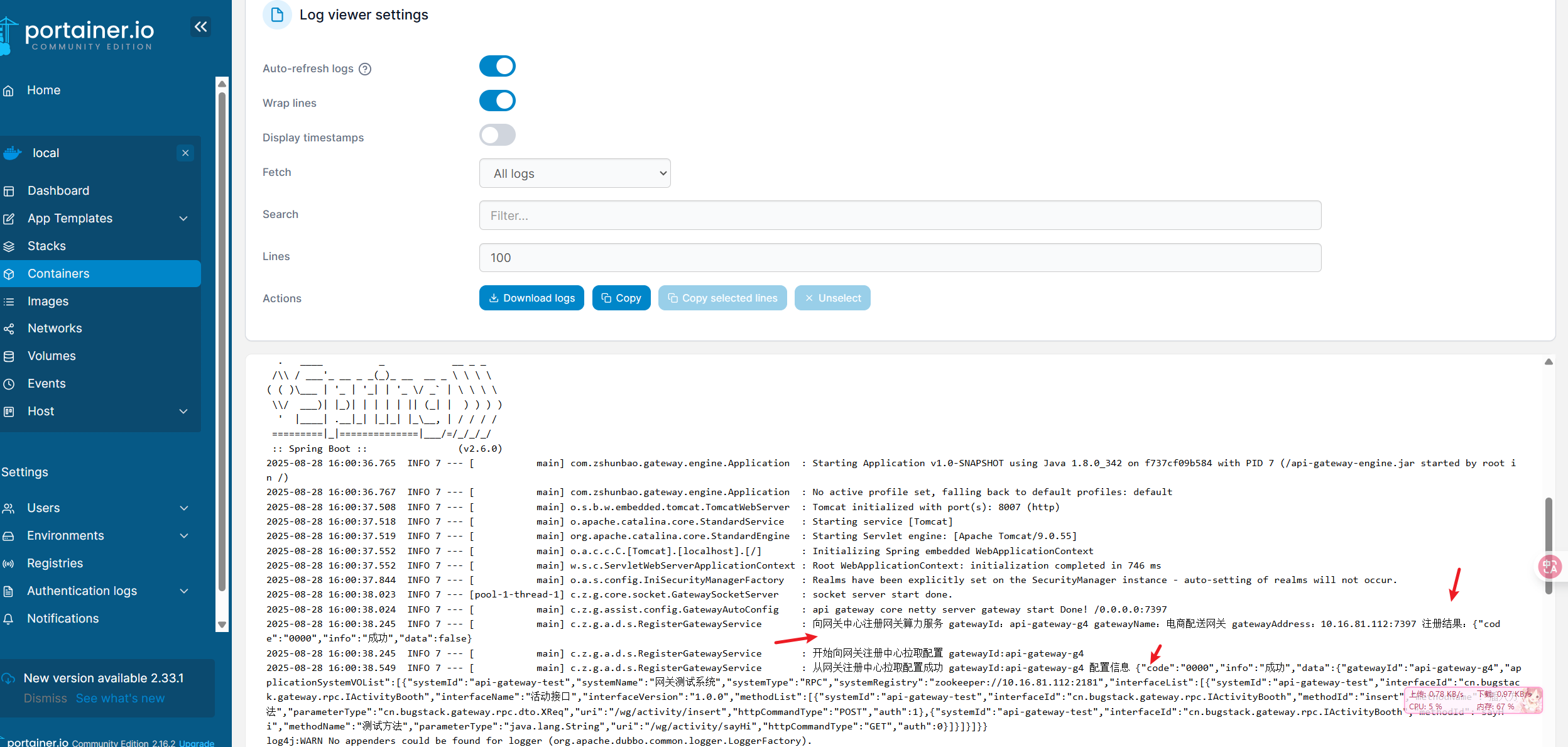Expand the App Templates submenu chevron
1568x747 pixels.
click(x=183, y=219)
